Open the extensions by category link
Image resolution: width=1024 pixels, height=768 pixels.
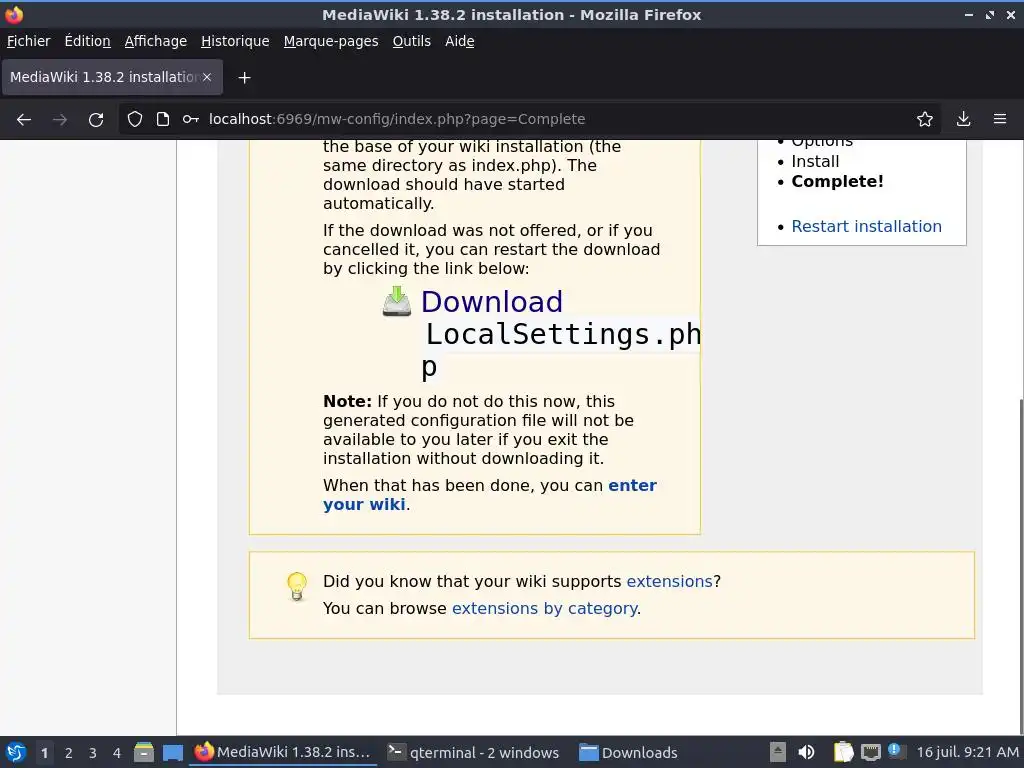coord(545,608)
